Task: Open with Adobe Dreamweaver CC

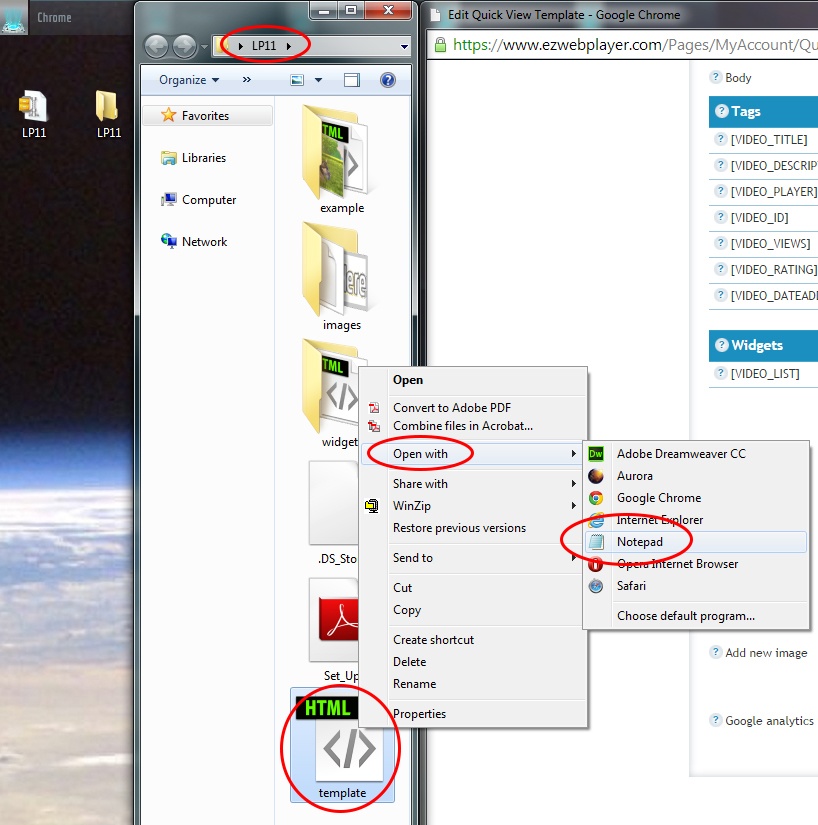Action: (696, 454)
